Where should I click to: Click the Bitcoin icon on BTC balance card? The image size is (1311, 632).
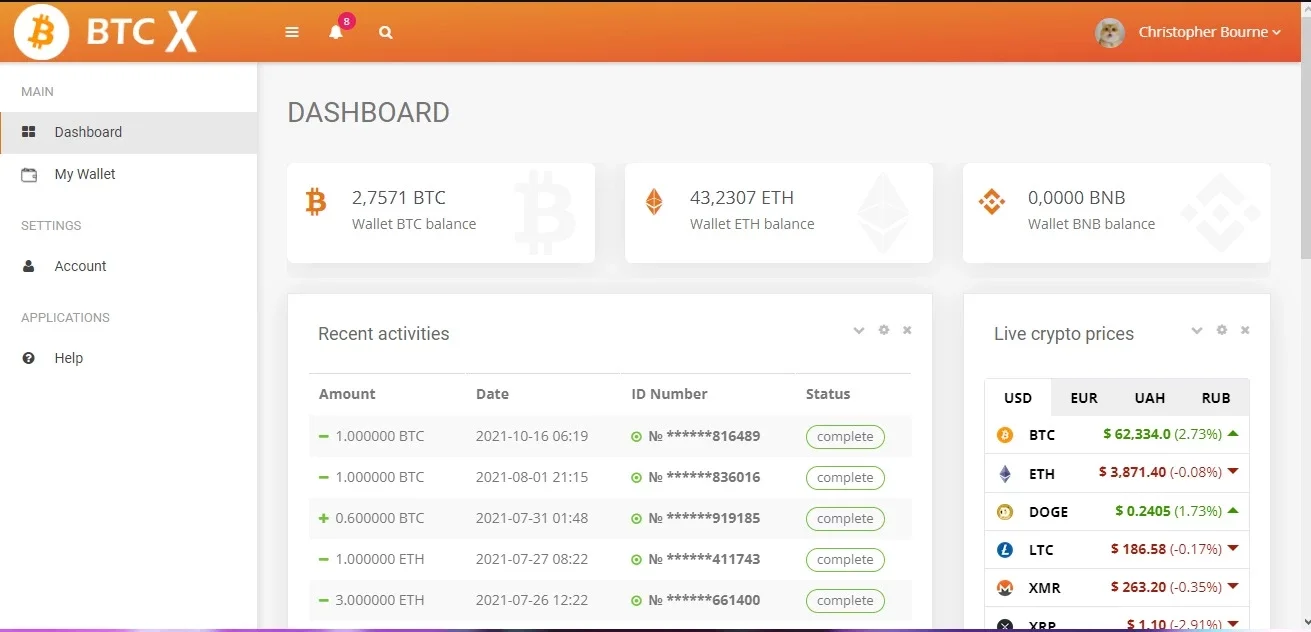click(x=316, y=203)
